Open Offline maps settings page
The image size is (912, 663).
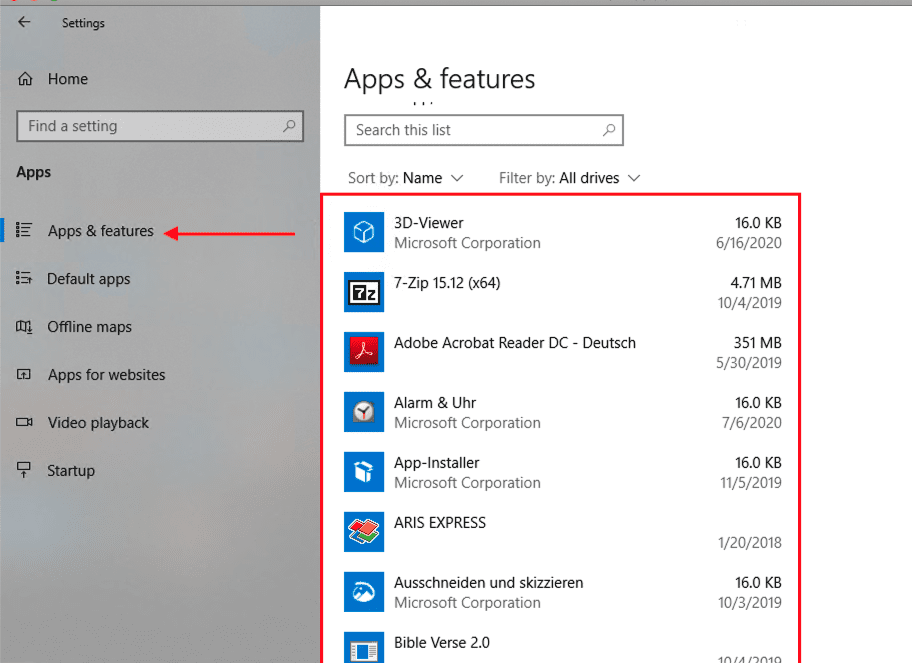pos(90,327)
